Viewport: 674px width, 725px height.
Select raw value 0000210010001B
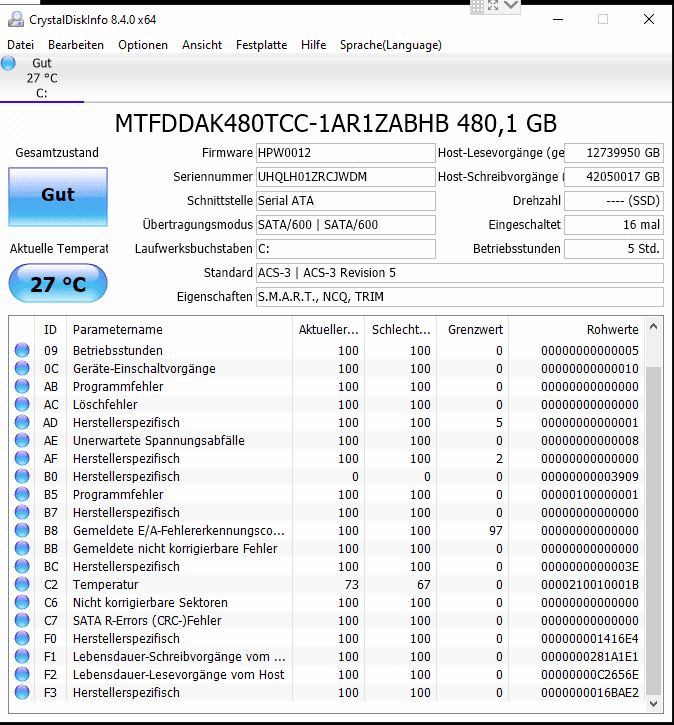590,584
